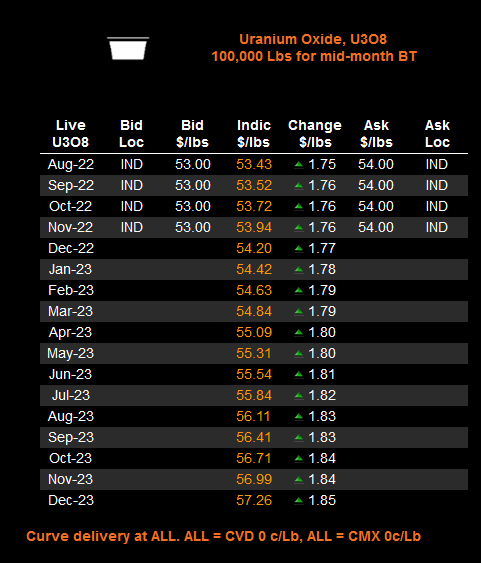Select the 'May-23' row label

coord(70,354)
